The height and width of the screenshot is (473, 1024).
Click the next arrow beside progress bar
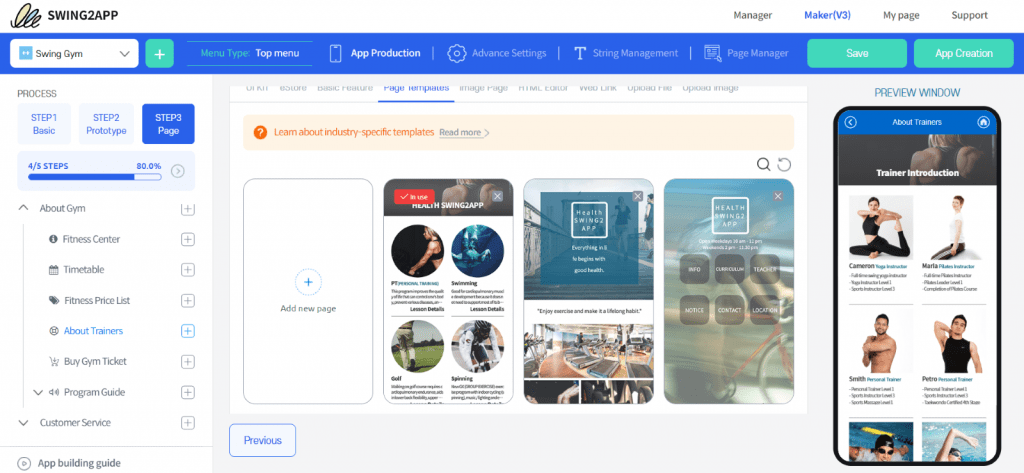coord(178,171)
